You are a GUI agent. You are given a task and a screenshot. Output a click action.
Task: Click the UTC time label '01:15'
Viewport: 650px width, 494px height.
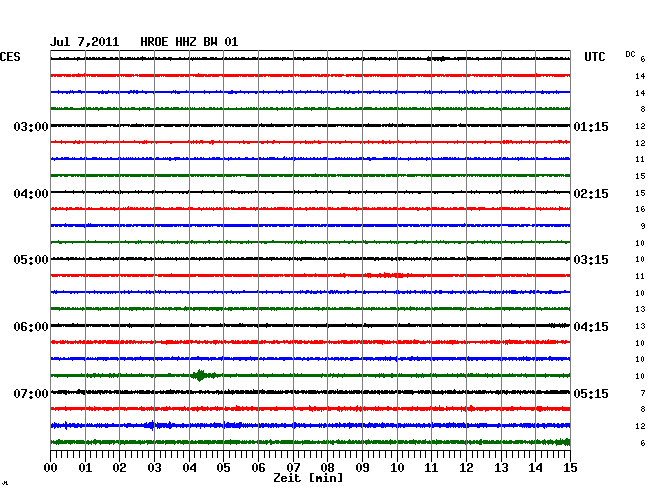(x=591, y=126)
